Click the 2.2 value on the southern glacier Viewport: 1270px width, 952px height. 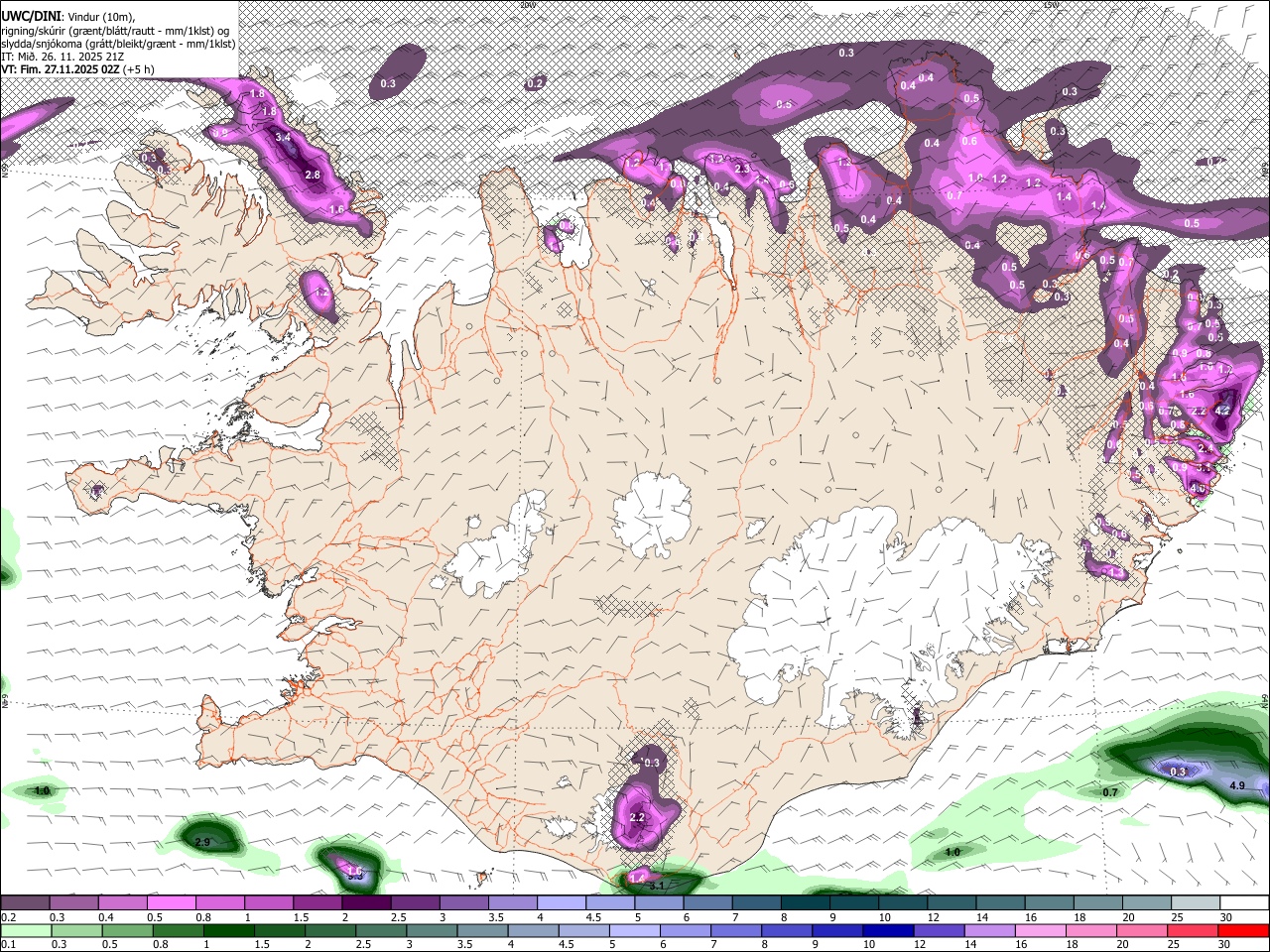coord(638,817)
